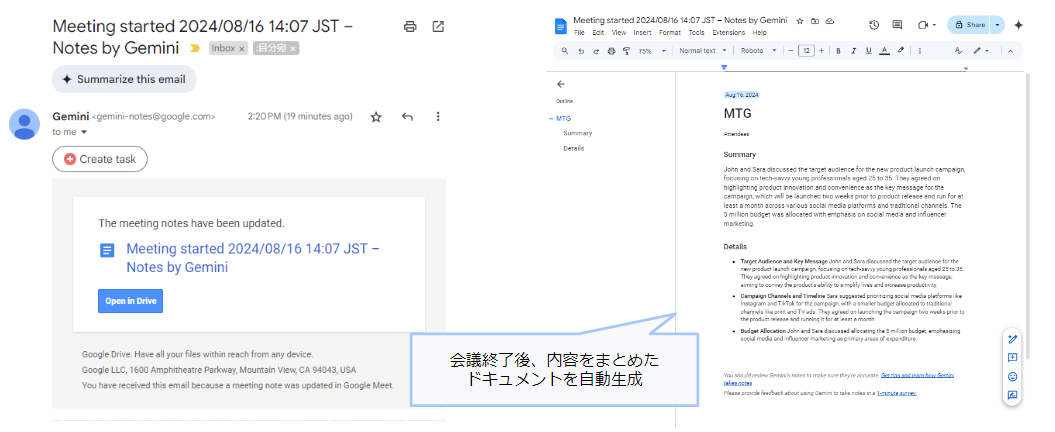Collapse the Docs menus with the chevron
Screen dimensions: 1055x432
[1010, 50]
